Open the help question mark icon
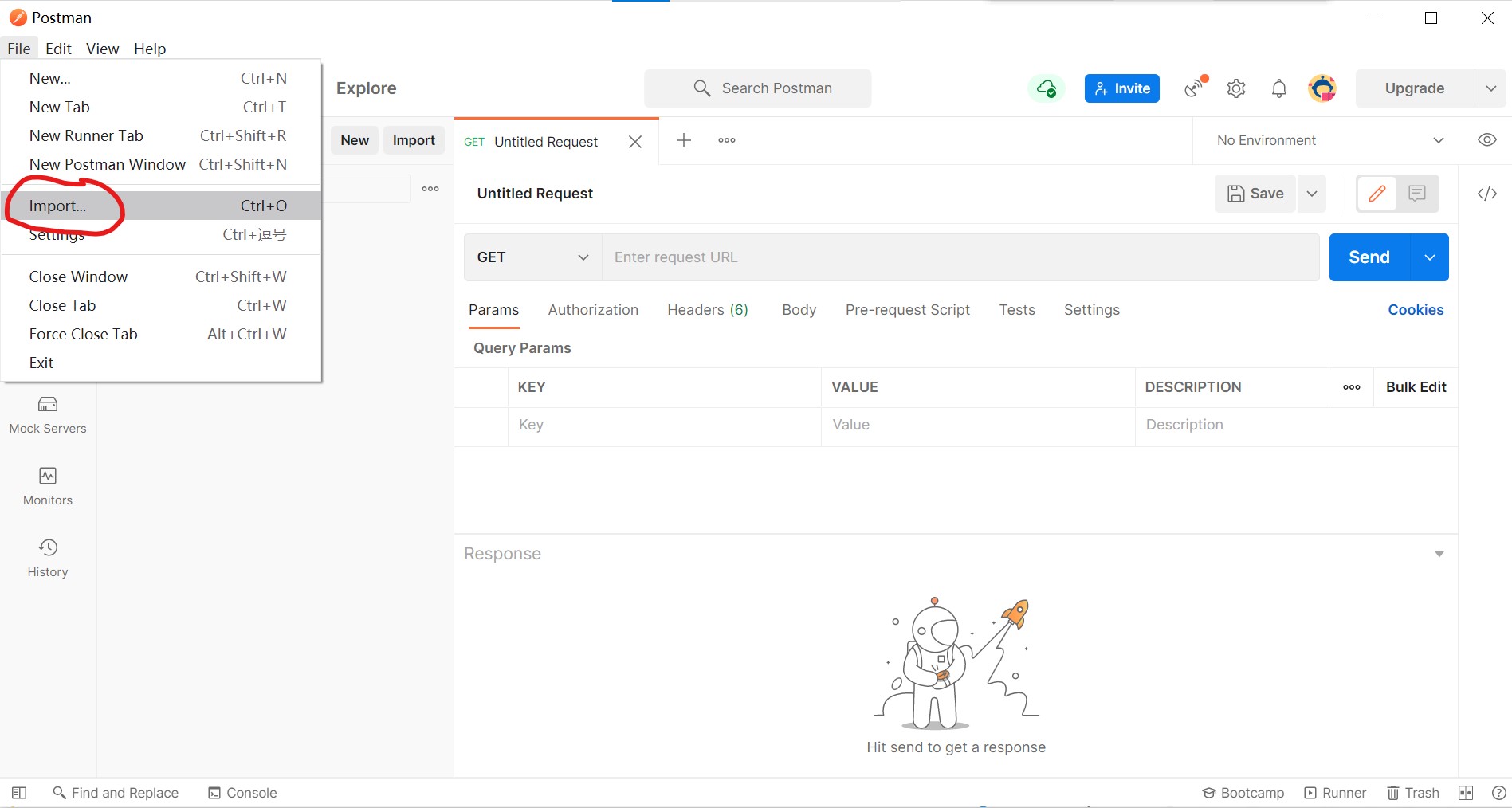 [1498, 793]
